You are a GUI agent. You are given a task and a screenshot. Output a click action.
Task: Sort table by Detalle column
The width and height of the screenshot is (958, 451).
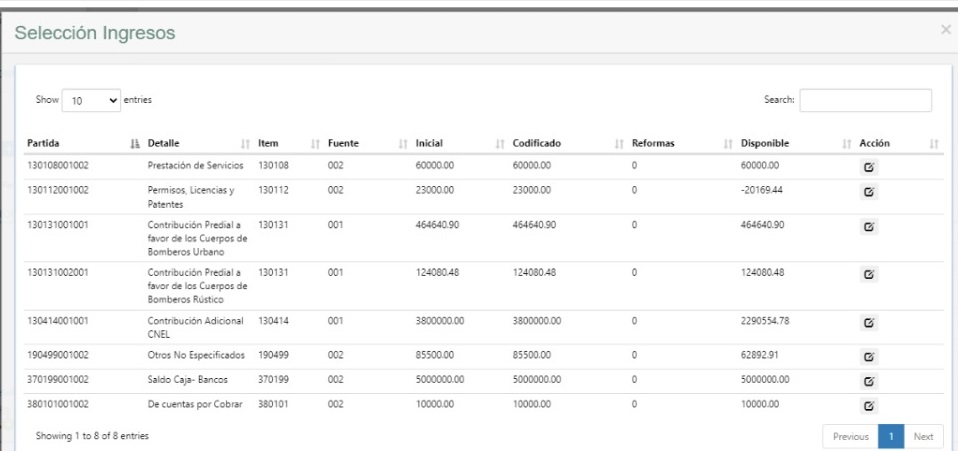click(199, 143)
